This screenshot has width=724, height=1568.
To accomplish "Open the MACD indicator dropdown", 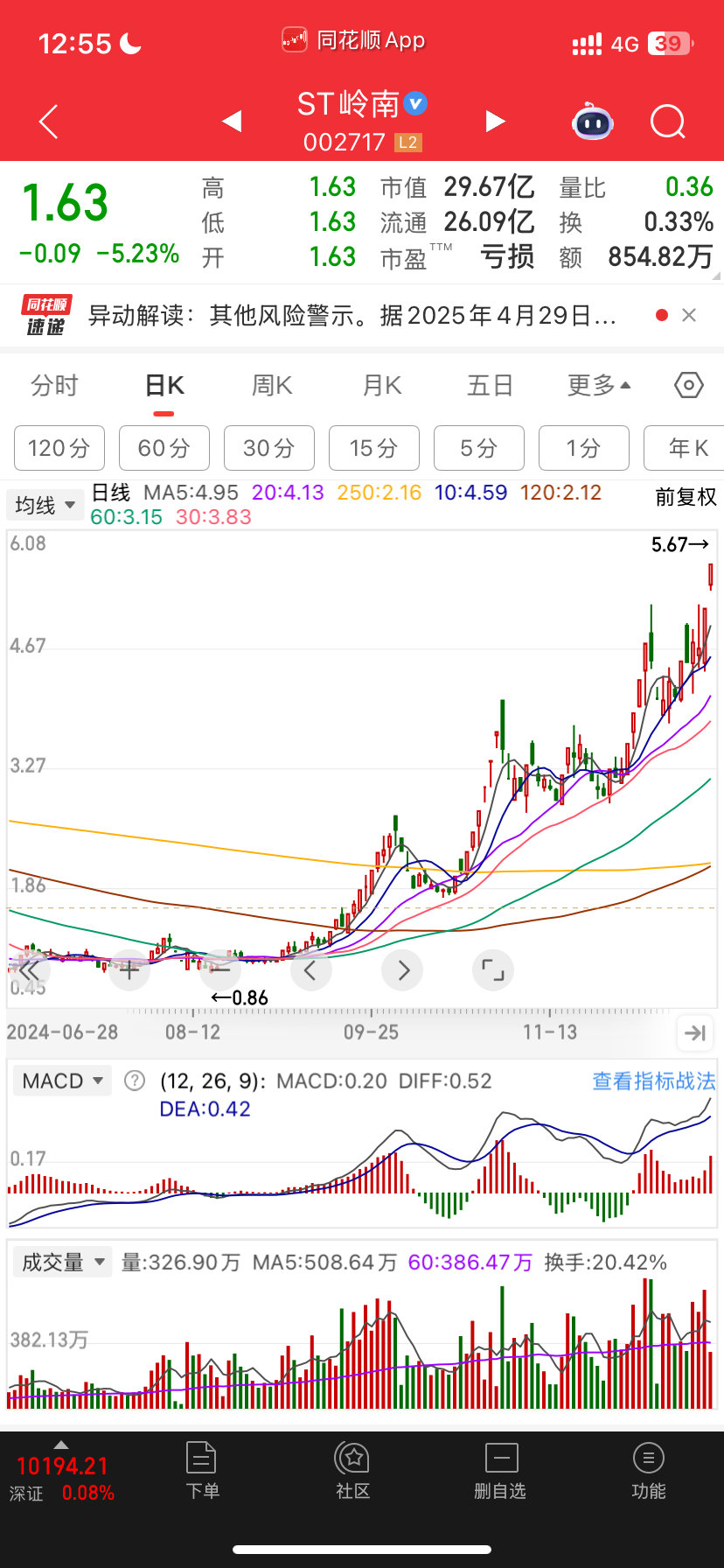I will pos(63,1081).
